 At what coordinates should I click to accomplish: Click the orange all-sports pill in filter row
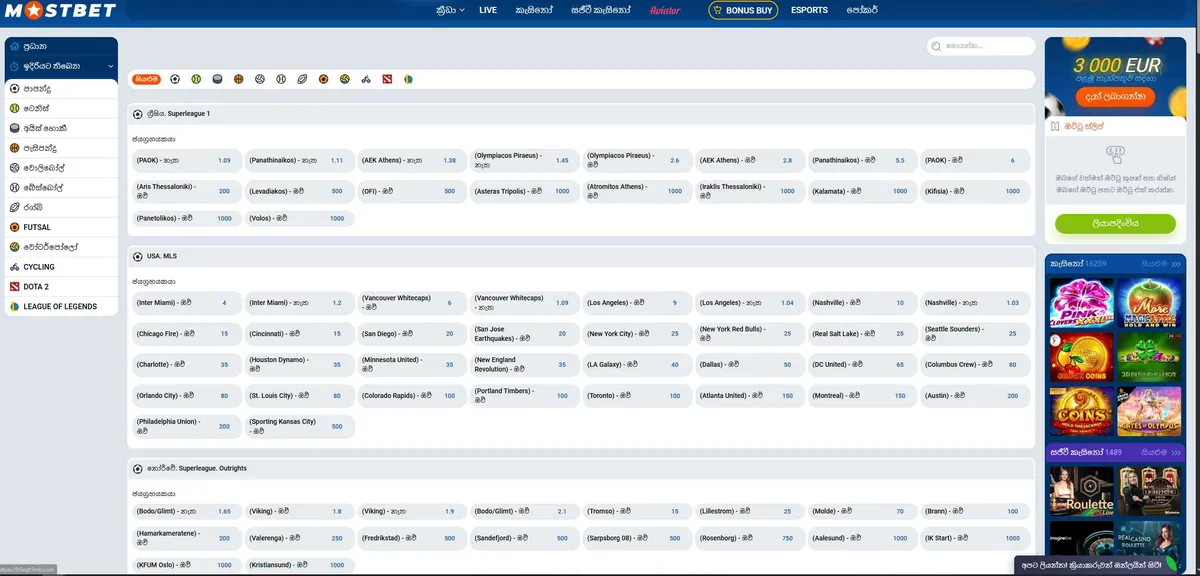pos(147,79)
